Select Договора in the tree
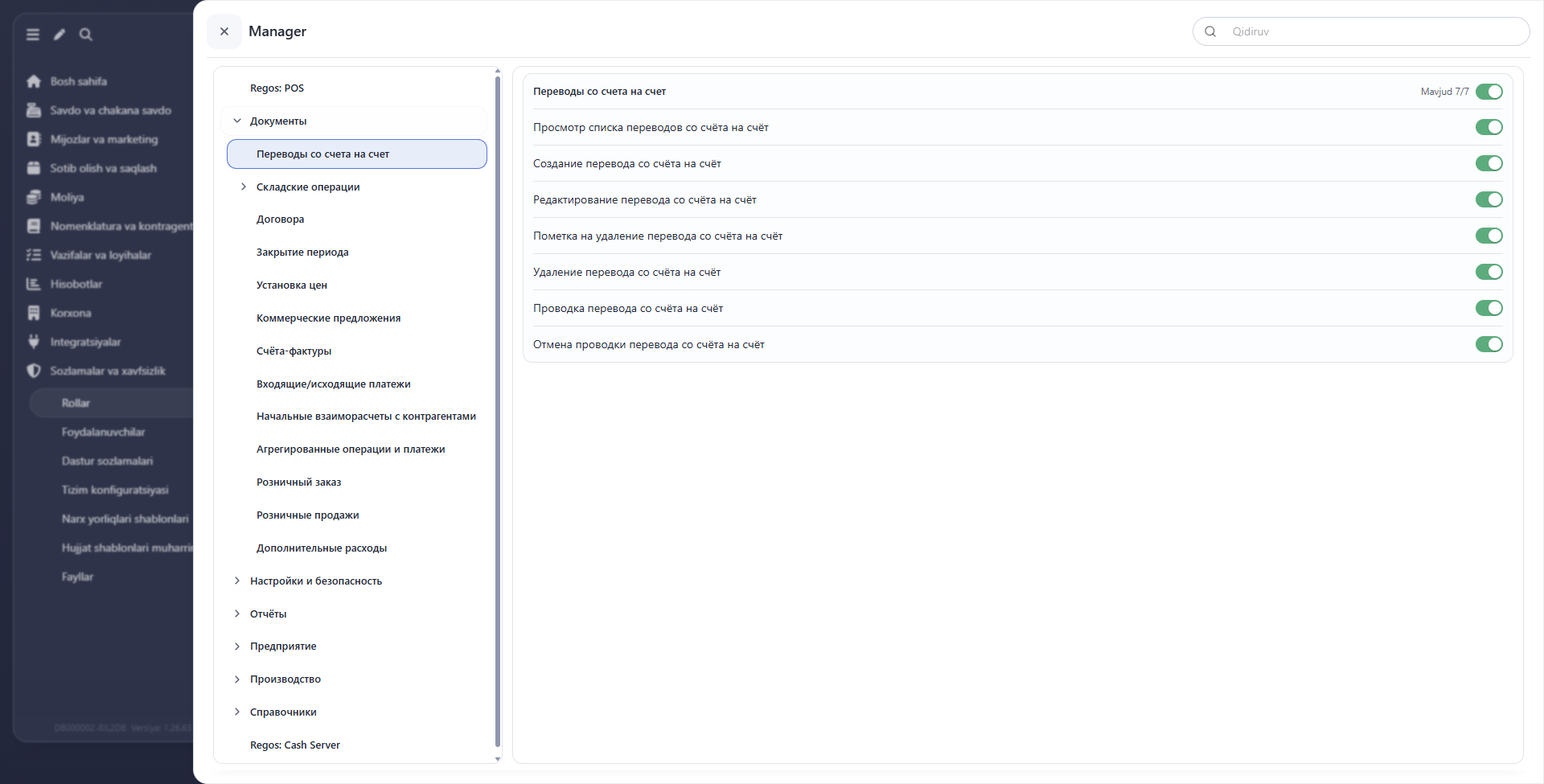The height and width of the screenshot is (784, 1544). pyautogui.click(x=357, y=220)
